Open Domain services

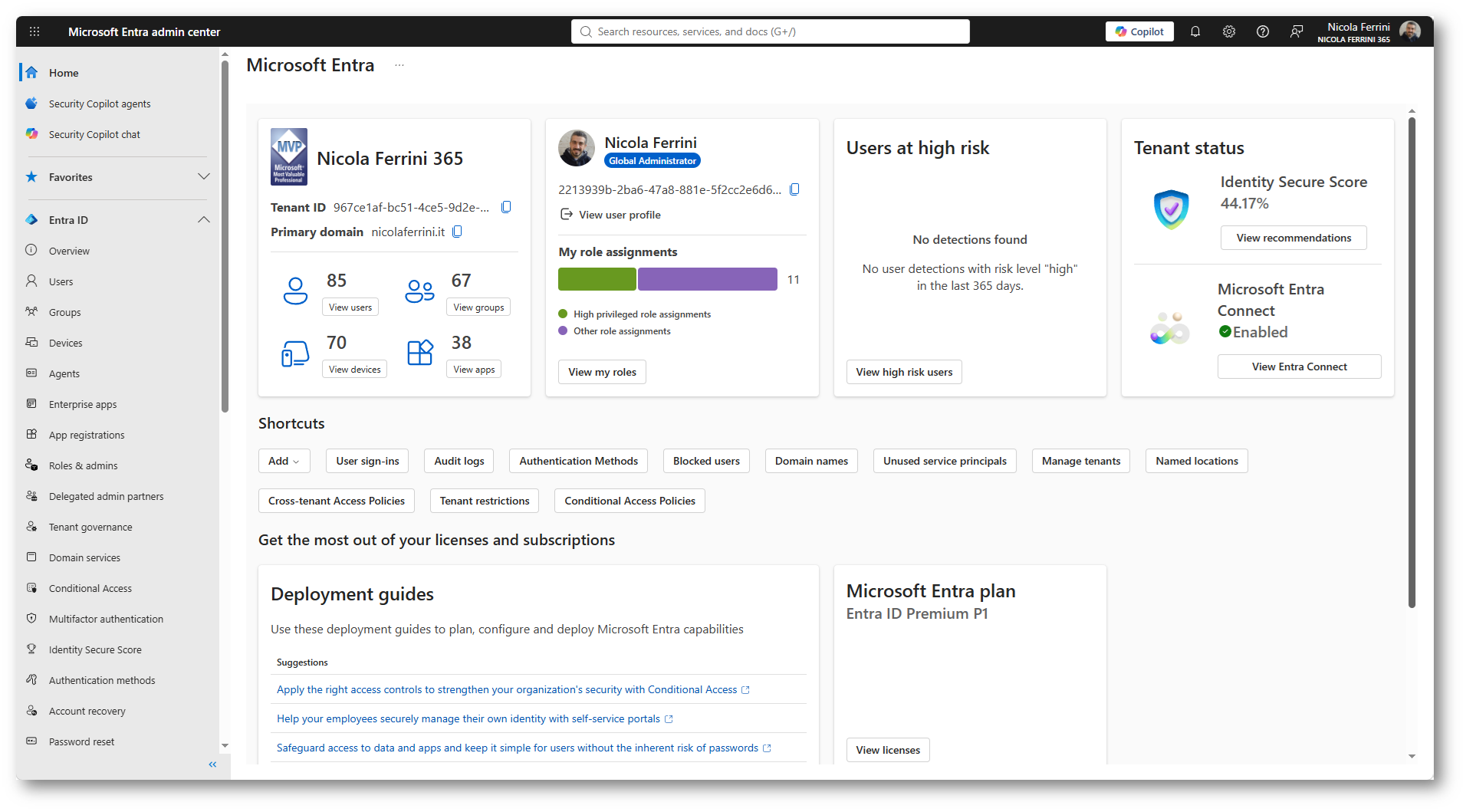[84, 557]
